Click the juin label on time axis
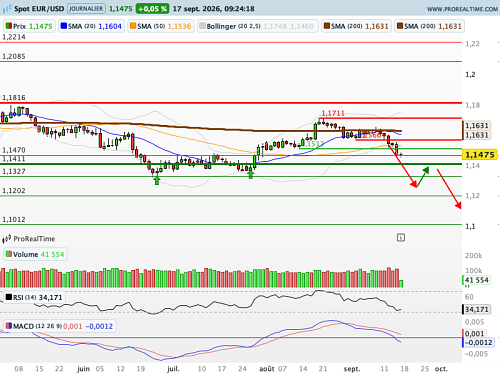Screen dimensions: 500x375 [x=83, y=369]
